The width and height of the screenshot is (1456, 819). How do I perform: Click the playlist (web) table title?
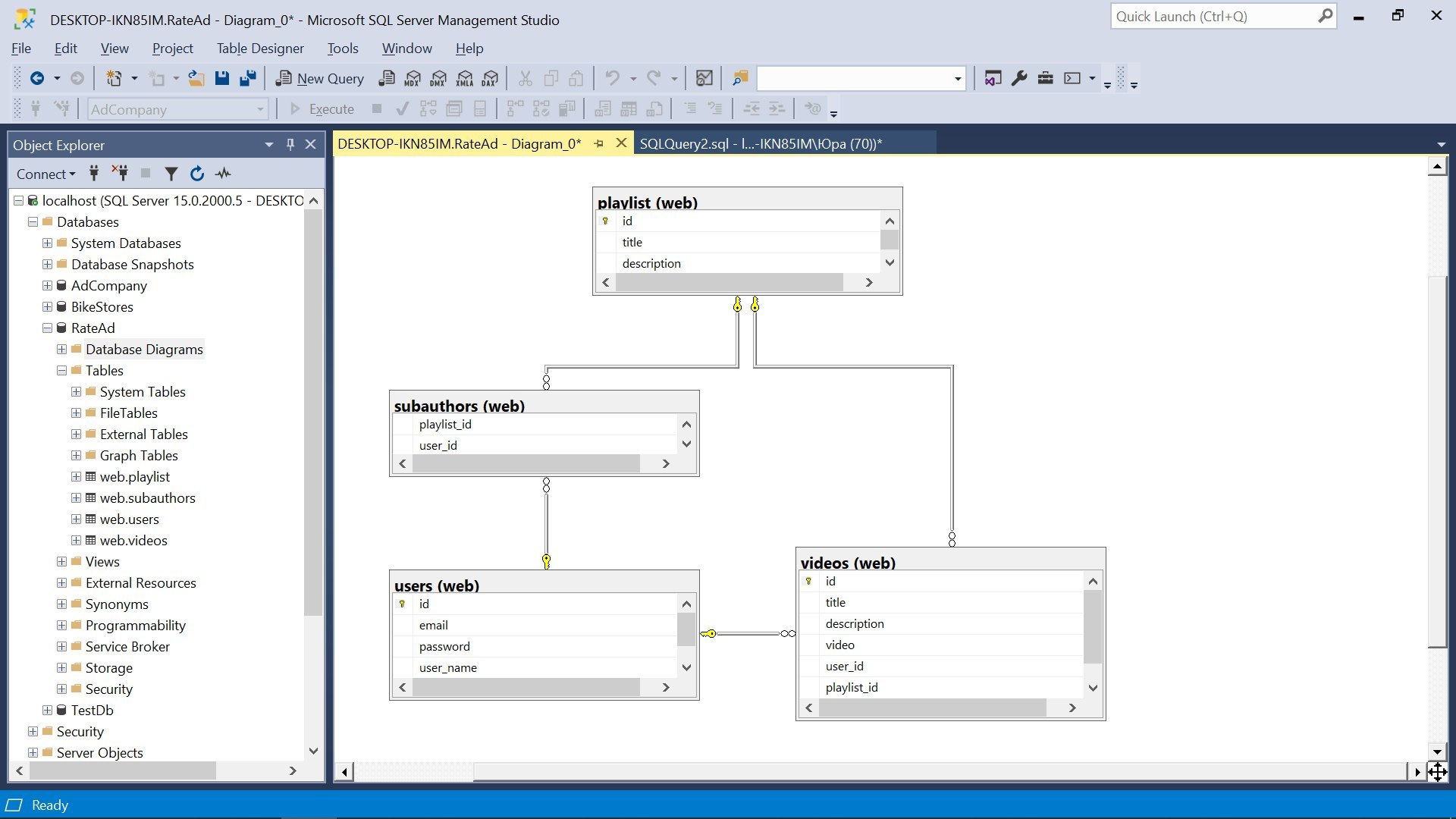648,202
